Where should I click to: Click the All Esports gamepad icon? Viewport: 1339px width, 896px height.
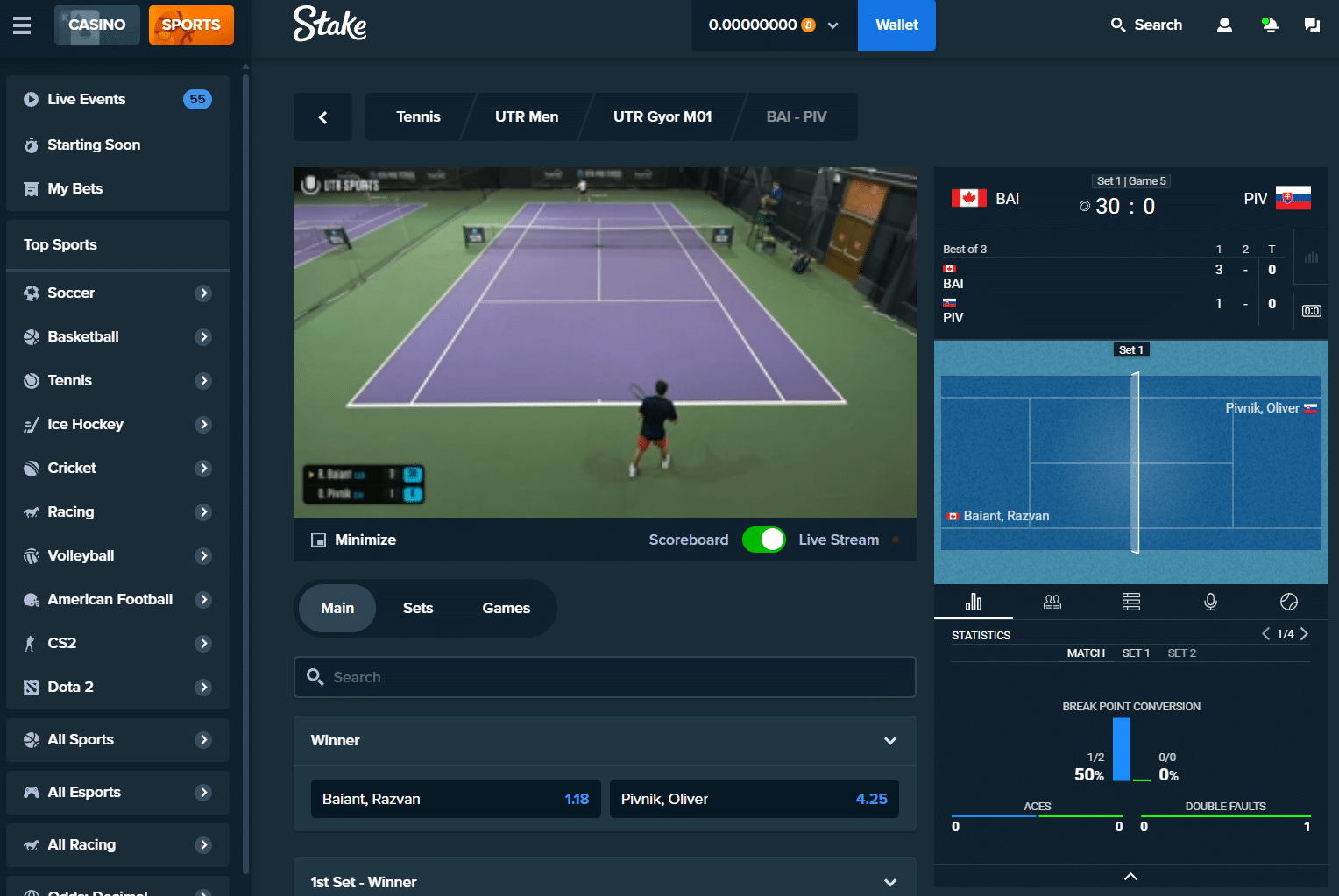click(32, 792)
